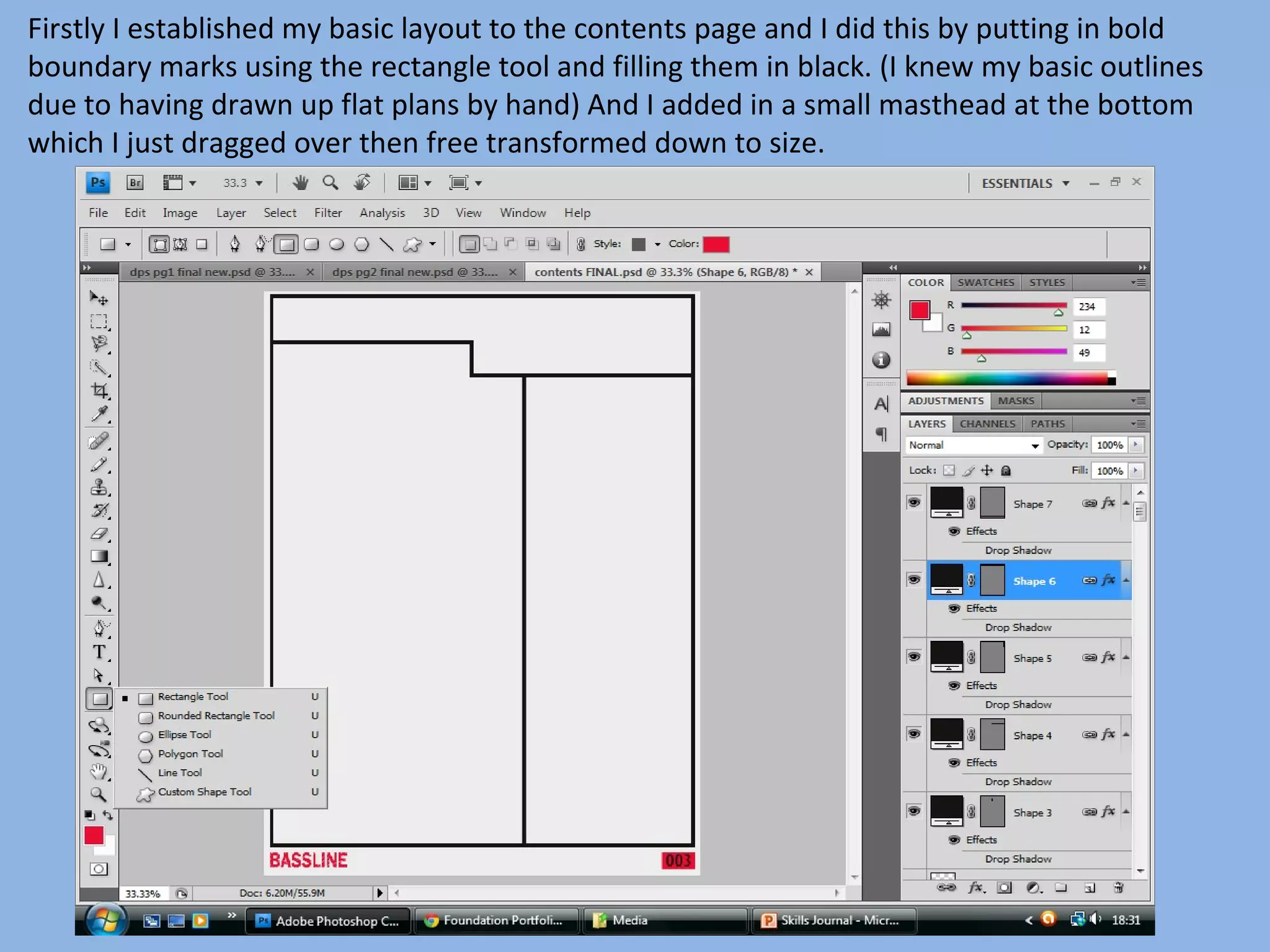Image resolution: width=1270 pixels, height=952 pixels.
Task: Open the ESSENTIALS workspace dropdown
Action: (1026, 183)
